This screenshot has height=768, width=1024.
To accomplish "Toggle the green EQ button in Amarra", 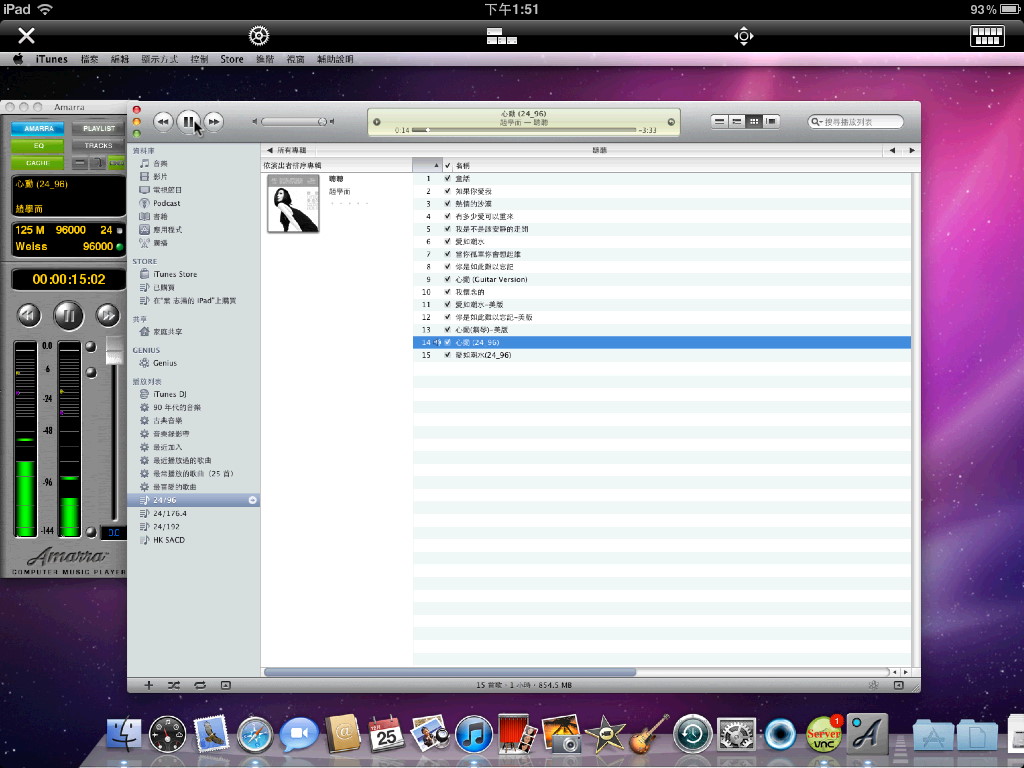I will point(38,146).
